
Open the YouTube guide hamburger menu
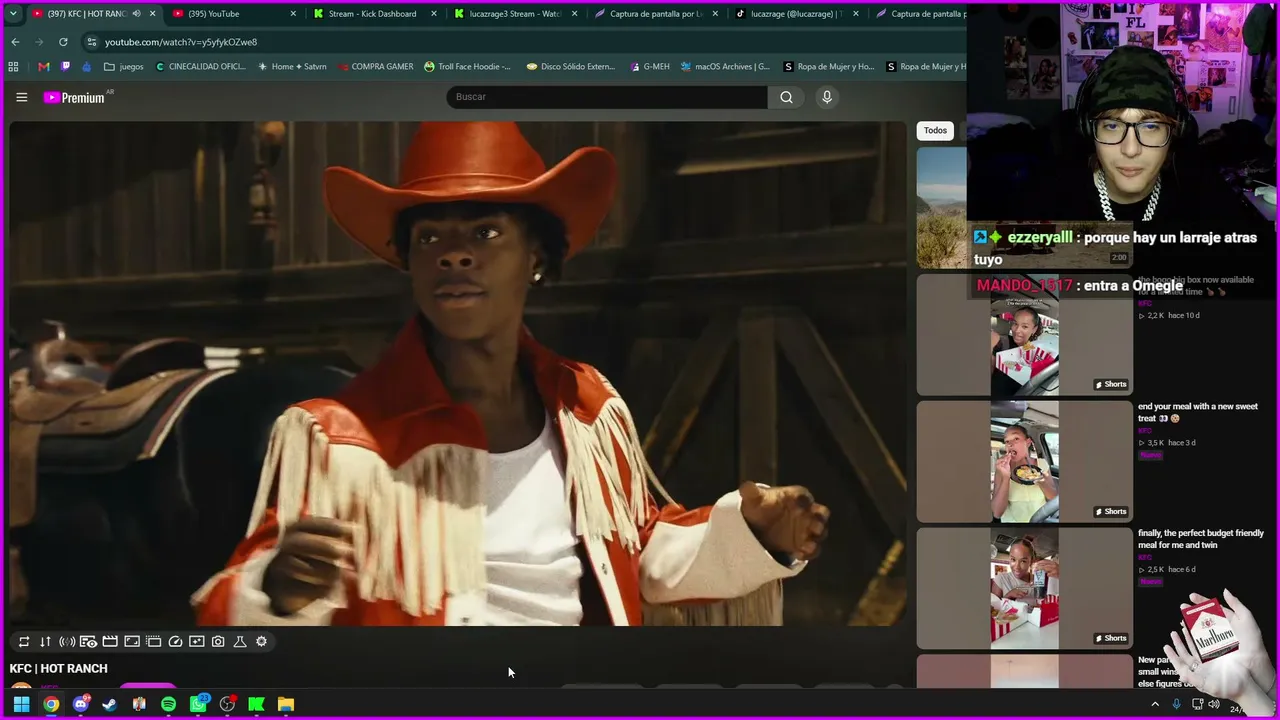21,97
